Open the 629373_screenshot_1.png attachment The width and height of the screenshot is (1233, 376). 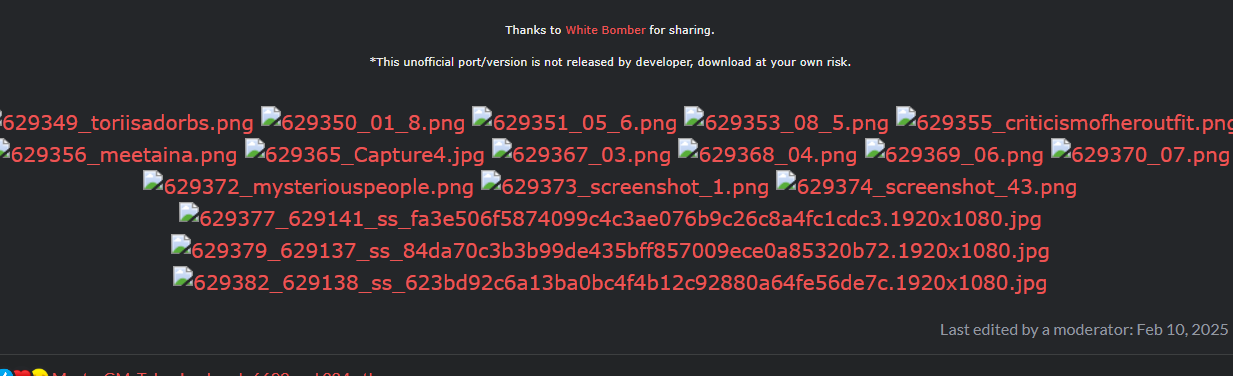[x=625, y=187]
